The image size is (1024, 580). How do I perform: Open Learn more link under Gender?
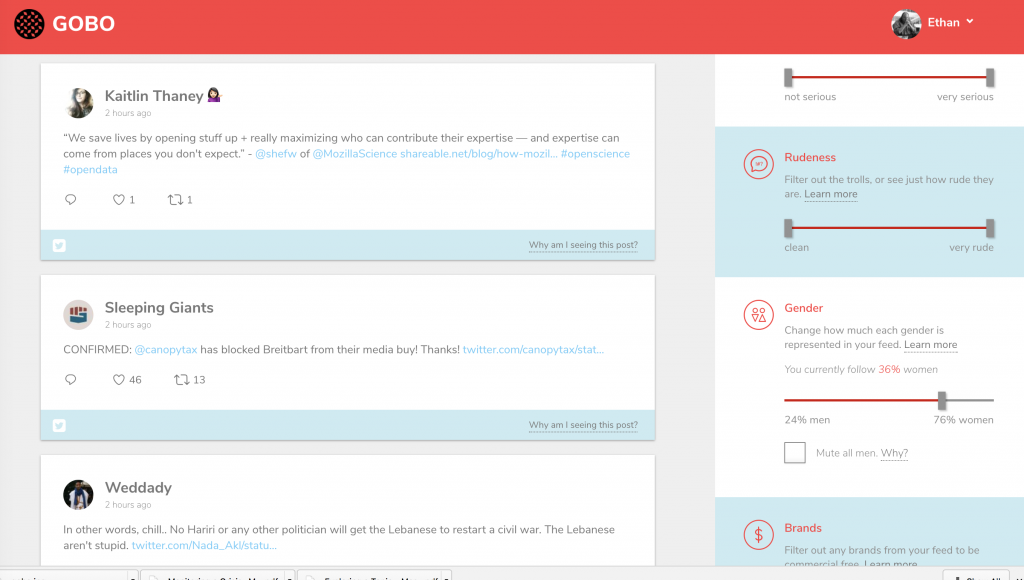coord(931,345)
